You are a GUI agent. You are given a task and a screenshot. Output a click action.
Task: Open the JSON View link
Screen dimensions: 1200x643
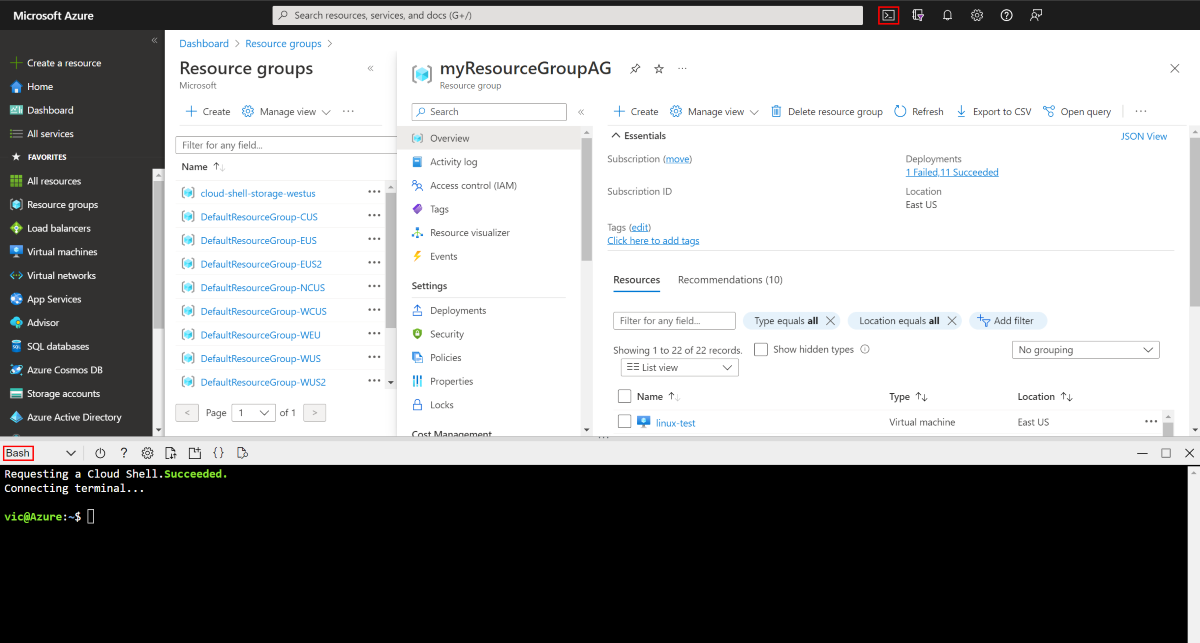1143,136
